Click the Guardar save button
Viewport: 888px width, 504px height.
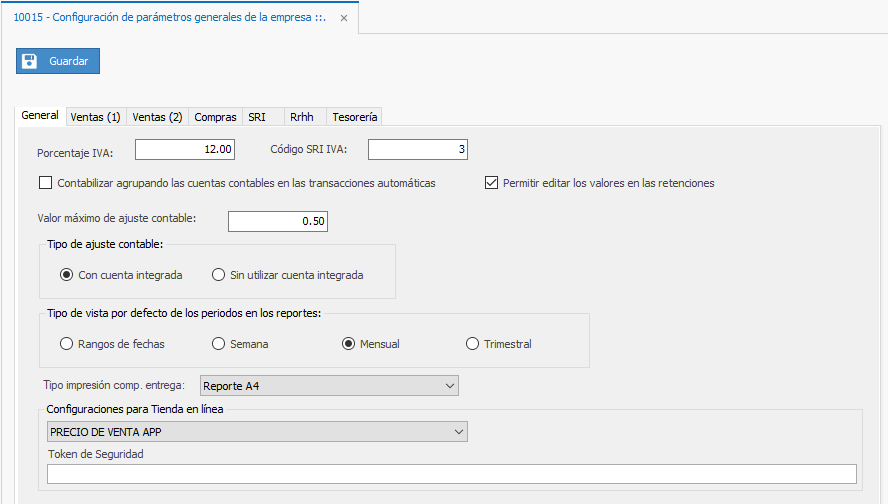[x=58, y=61]
